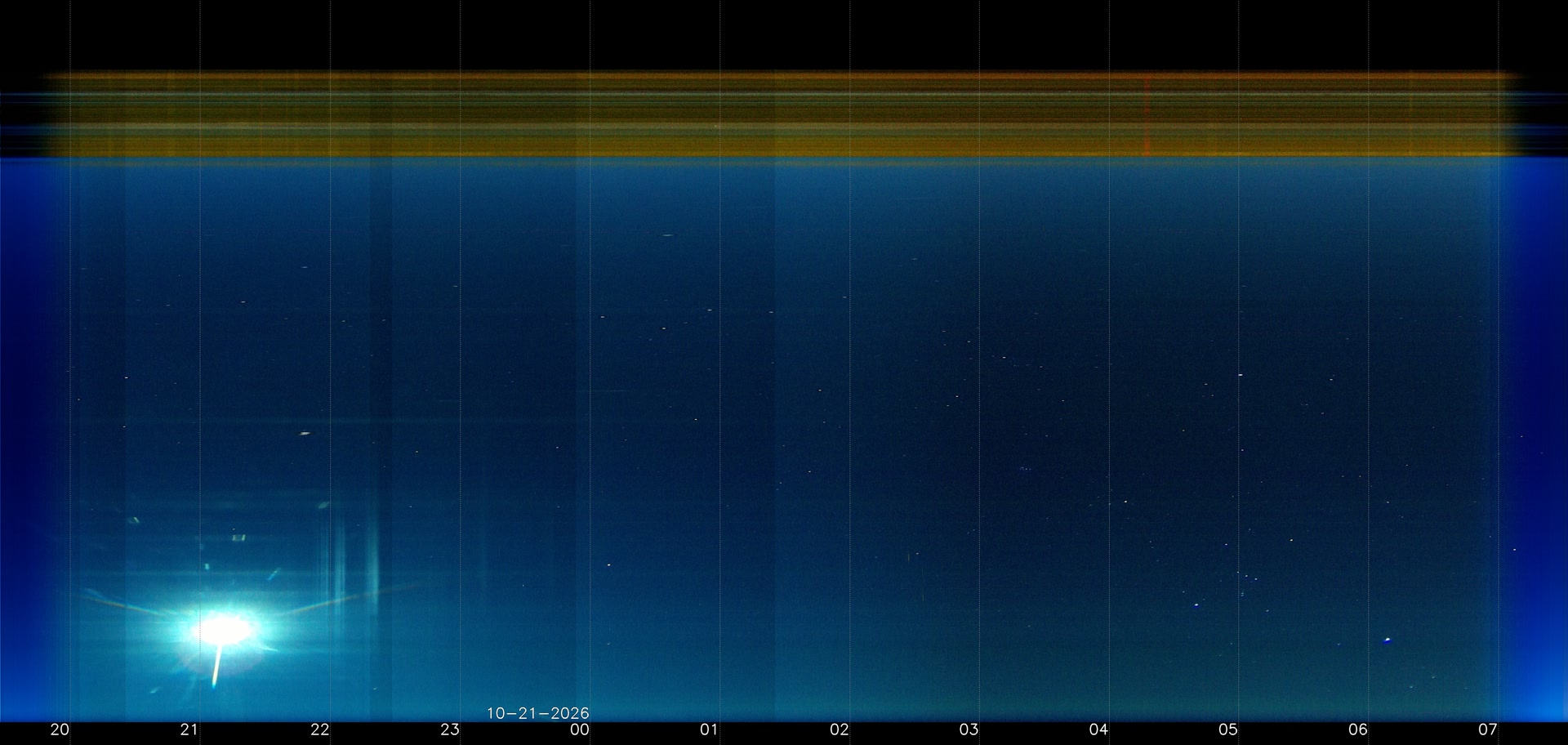This screenshot has height=745, width=1568.
Task: Click the 10-21-2026 date label
Action: [x=538, y=713]
